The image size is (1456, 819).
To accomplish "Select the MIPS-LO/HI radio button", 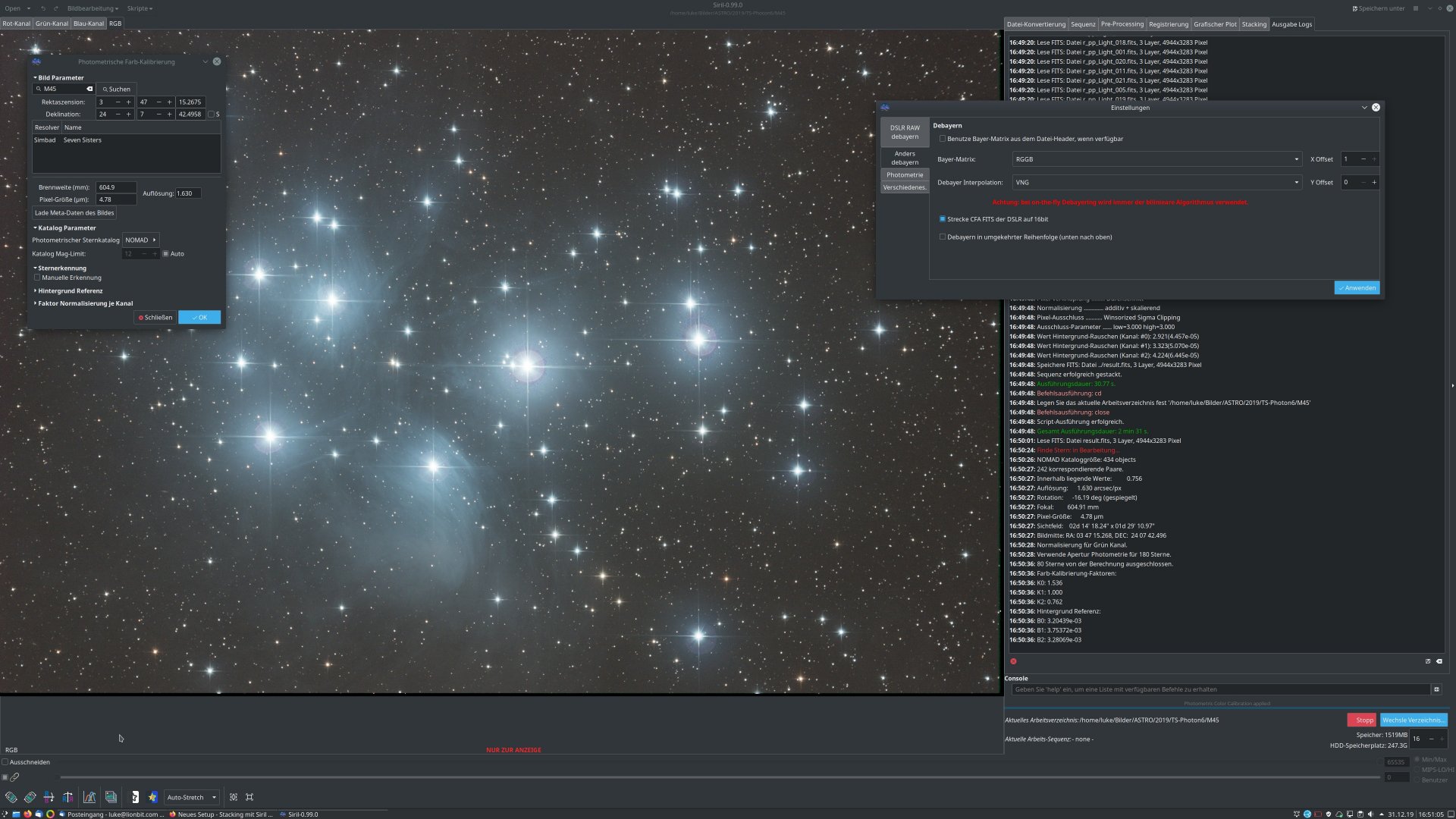I will (x=1417, y=770).
